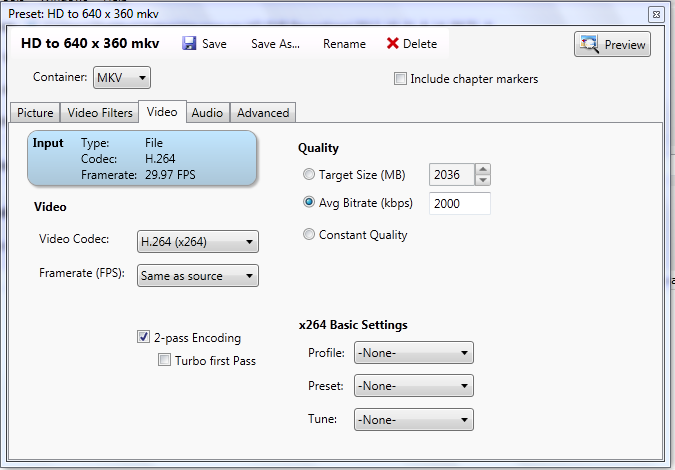
Task: Open the Container MKV dropdown
Action: click(x=122, y=78)
